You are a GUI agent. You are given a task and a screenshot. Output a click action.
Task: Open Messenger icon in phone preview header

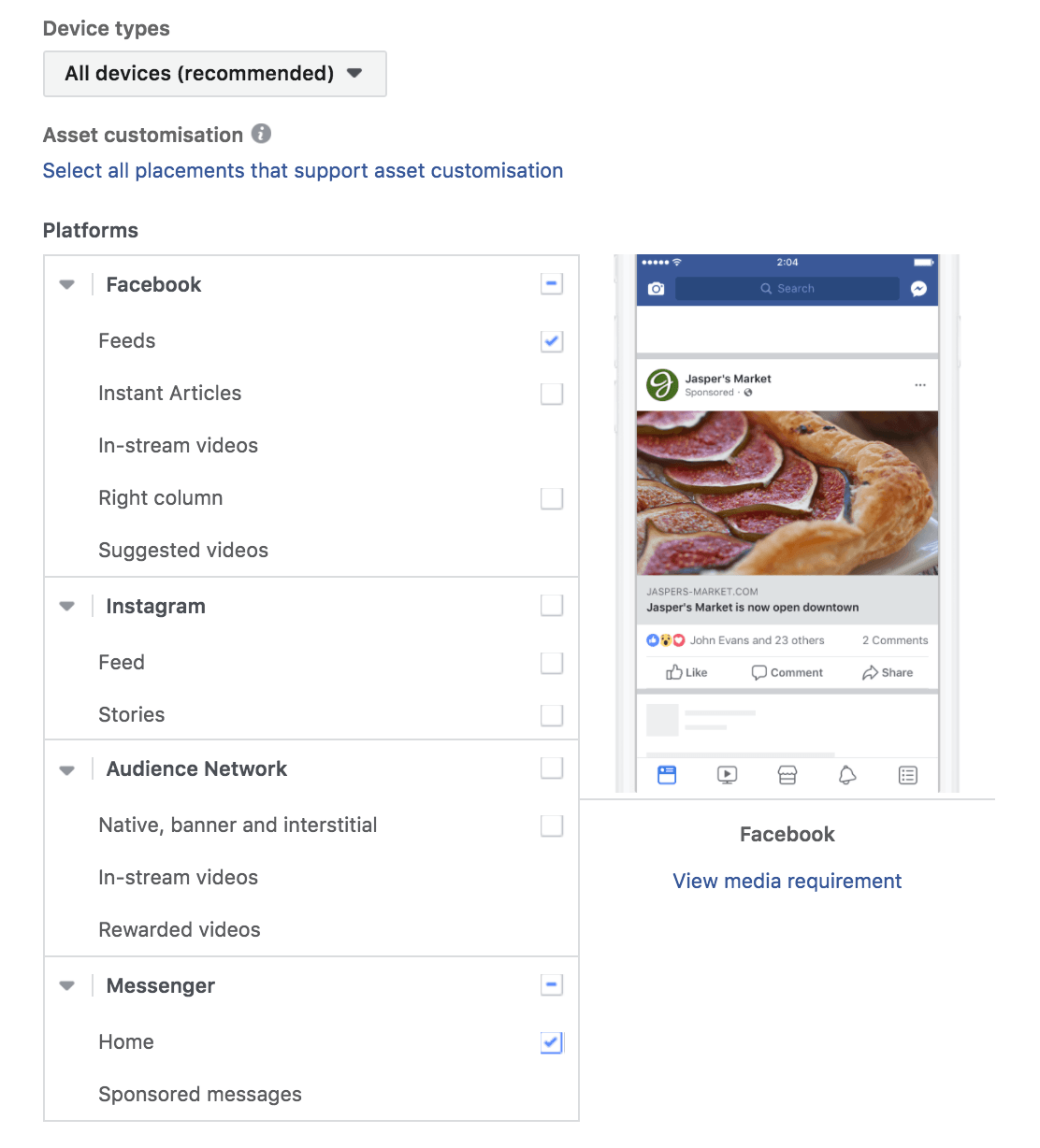pyautogui.click(x=918, y=289)
